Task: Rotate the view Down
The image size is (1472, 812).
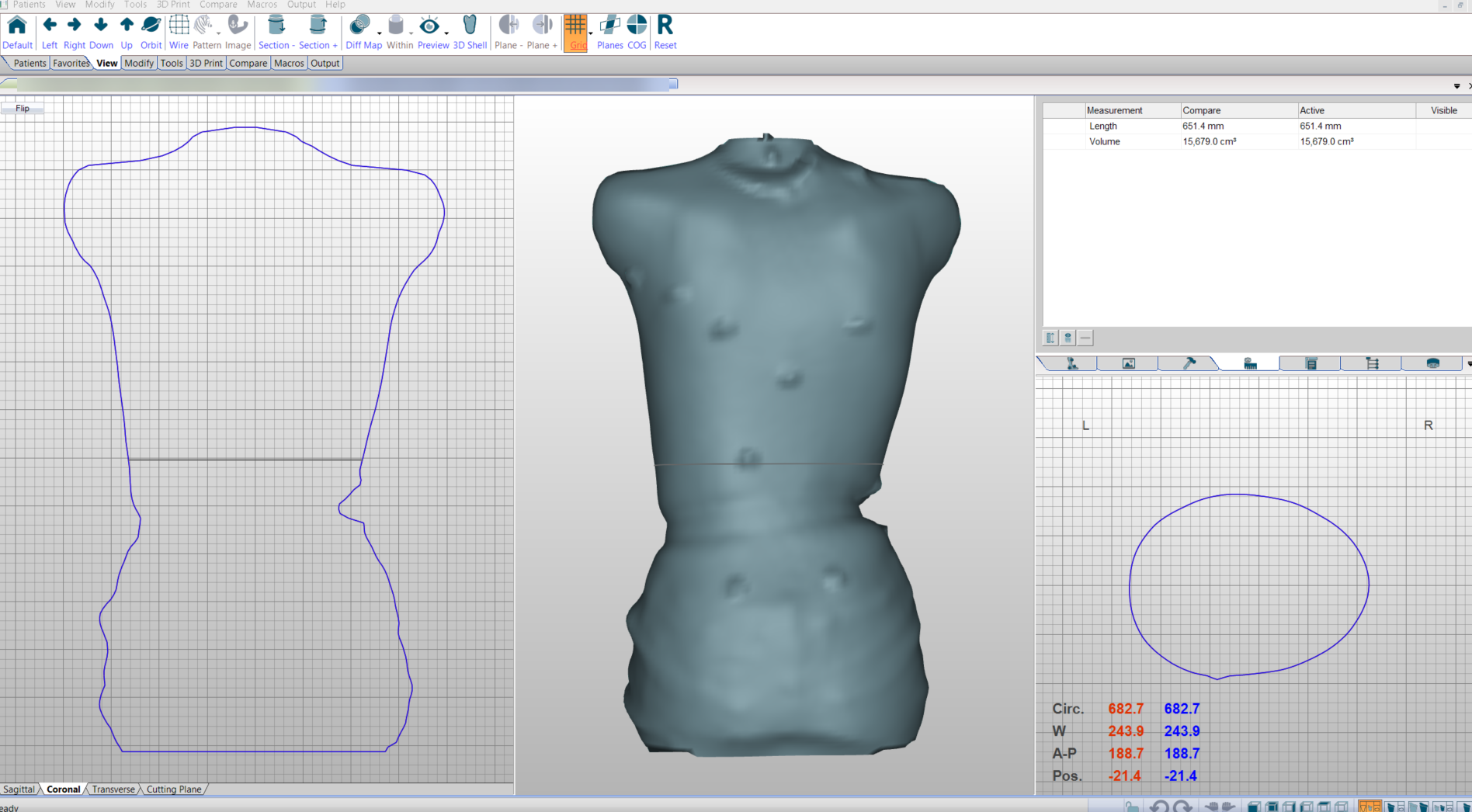Action: 101,32
